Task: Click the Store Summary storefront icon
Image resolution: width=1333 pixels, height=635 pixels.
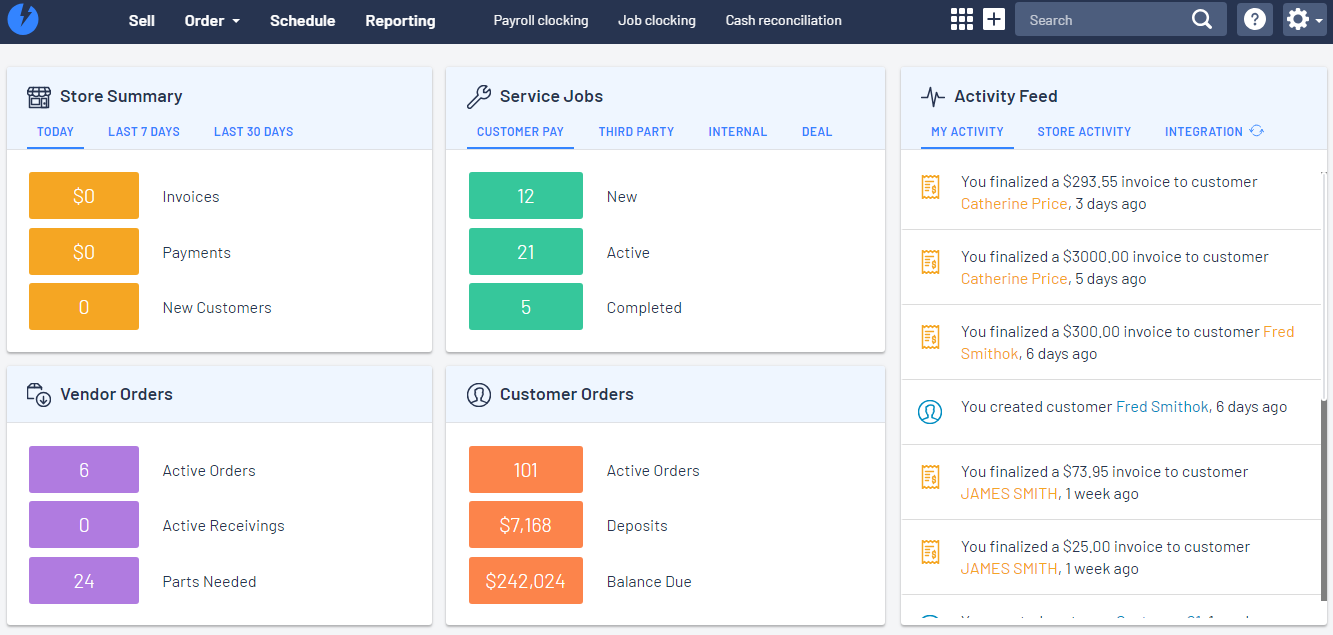Action: pos(39,97)
